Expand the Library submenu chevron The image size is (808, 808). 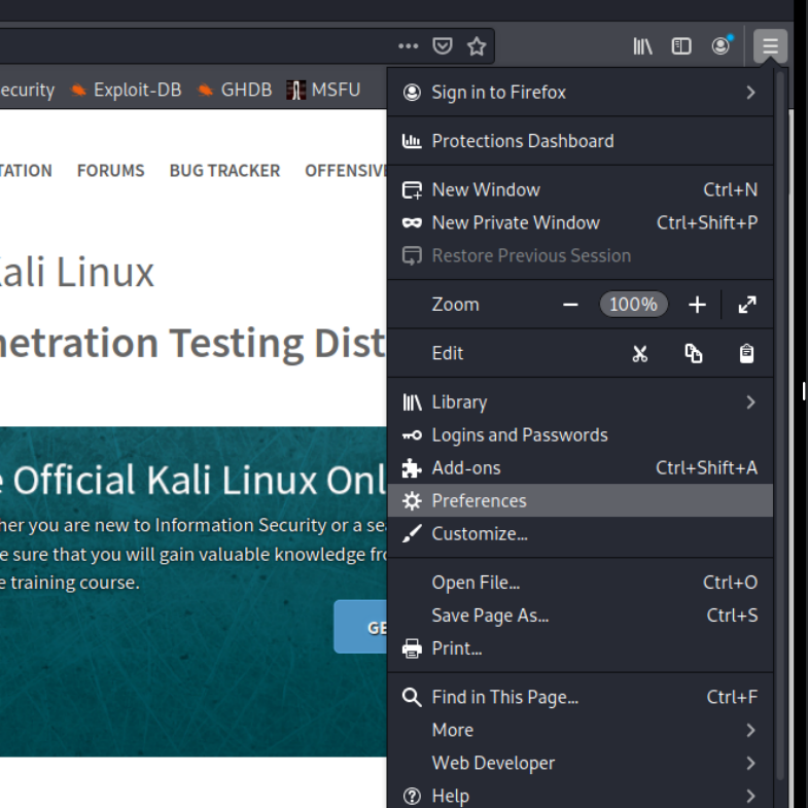(x=751, y=402)
